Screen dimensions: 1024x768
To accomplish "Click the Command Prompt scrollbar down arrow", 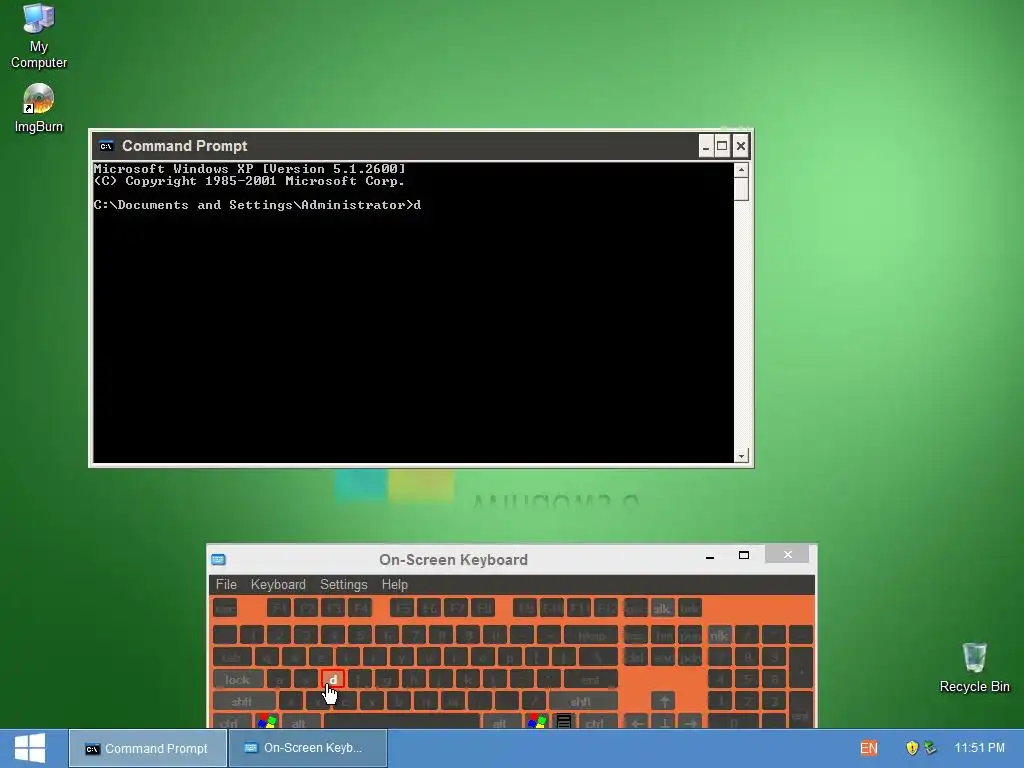I will (741, 456).
